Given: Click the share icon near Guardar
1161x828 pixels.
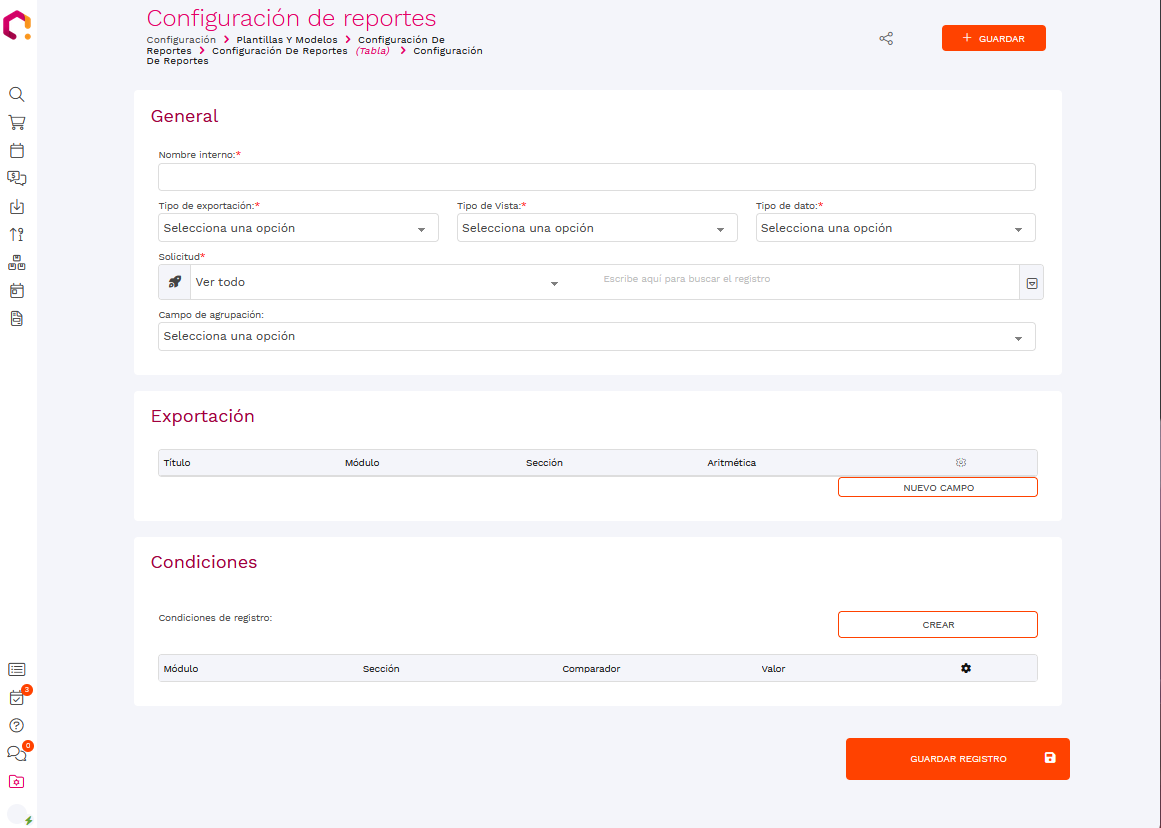Looking at the screenshot, I should 886,39.
